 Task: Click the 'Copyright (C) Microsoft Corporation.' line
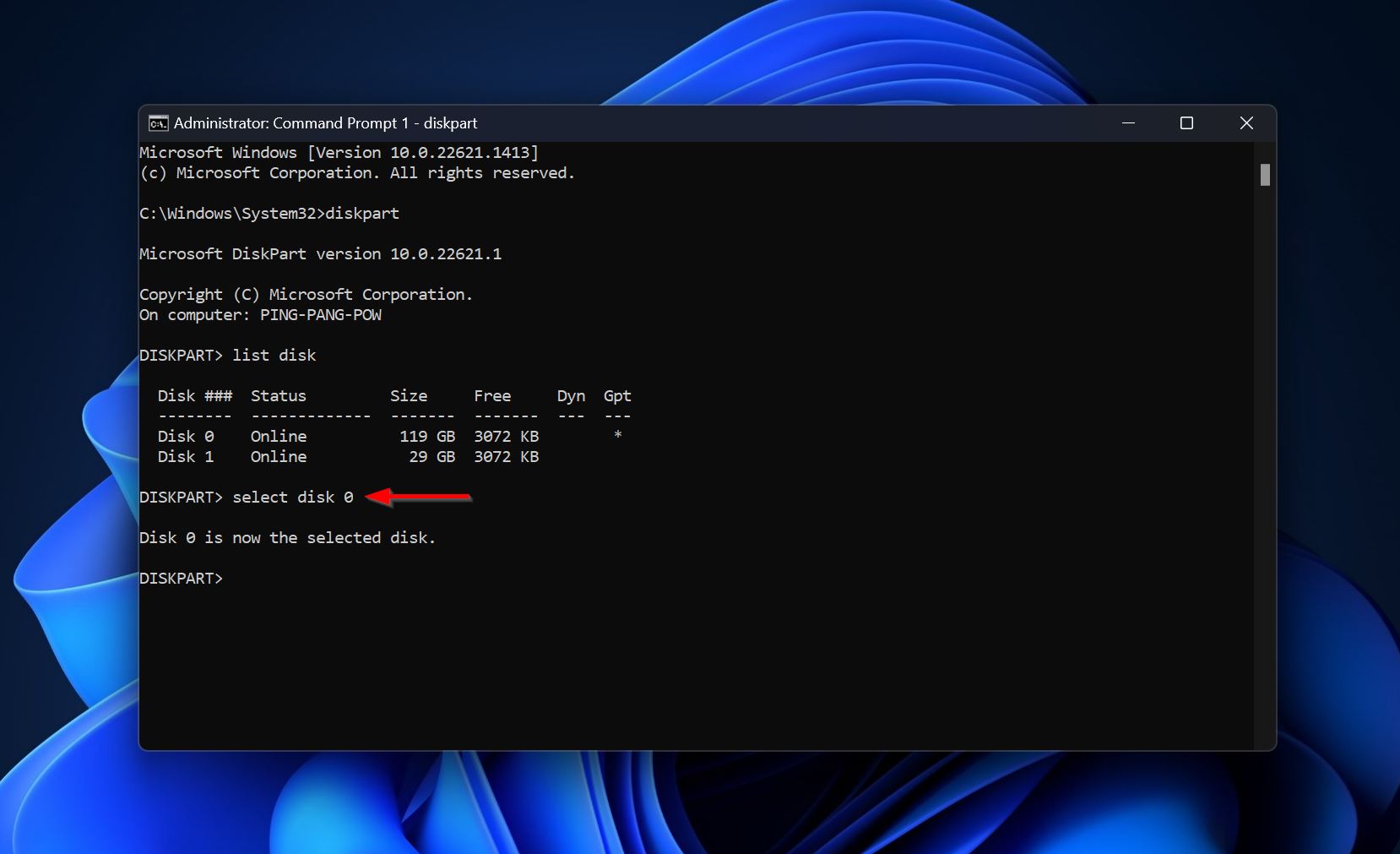306,295
